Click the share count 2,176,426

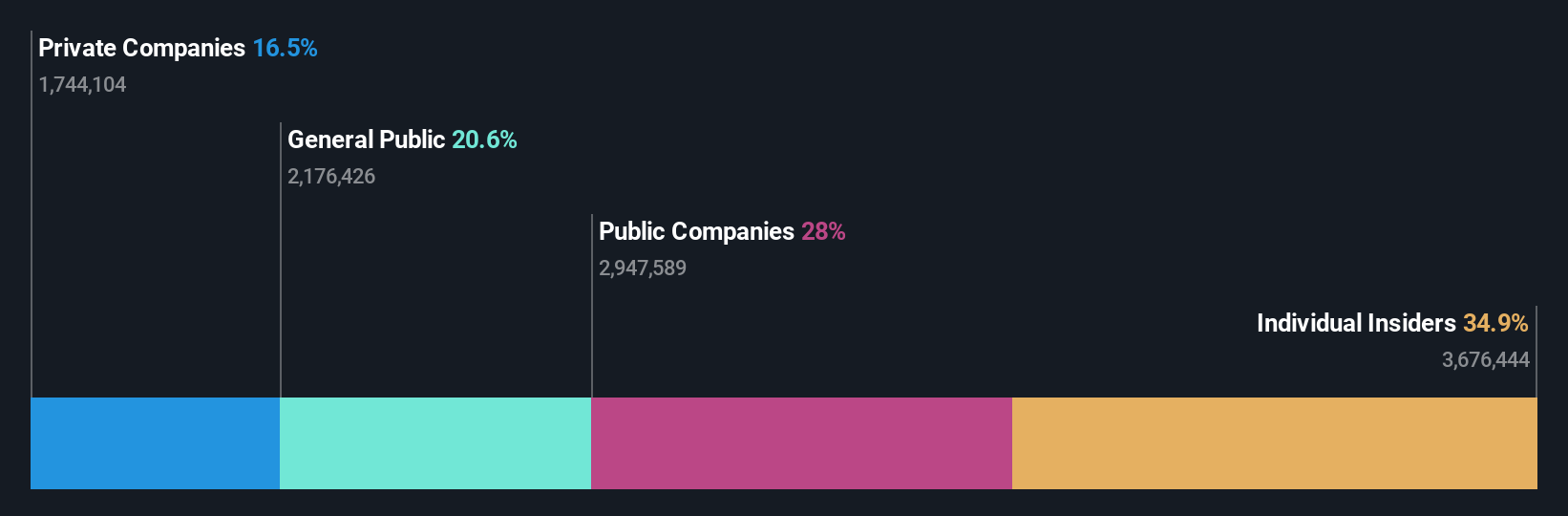pyautogui.click(x=331, y=177)
